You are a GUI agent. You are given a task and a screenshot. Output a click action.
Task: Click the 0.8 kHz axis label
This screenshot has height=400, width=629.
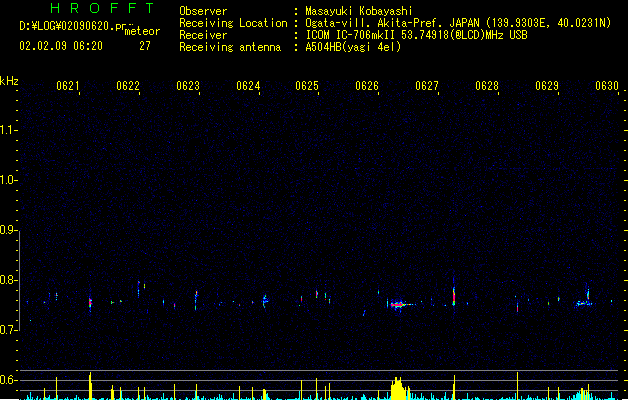(8, 280)
